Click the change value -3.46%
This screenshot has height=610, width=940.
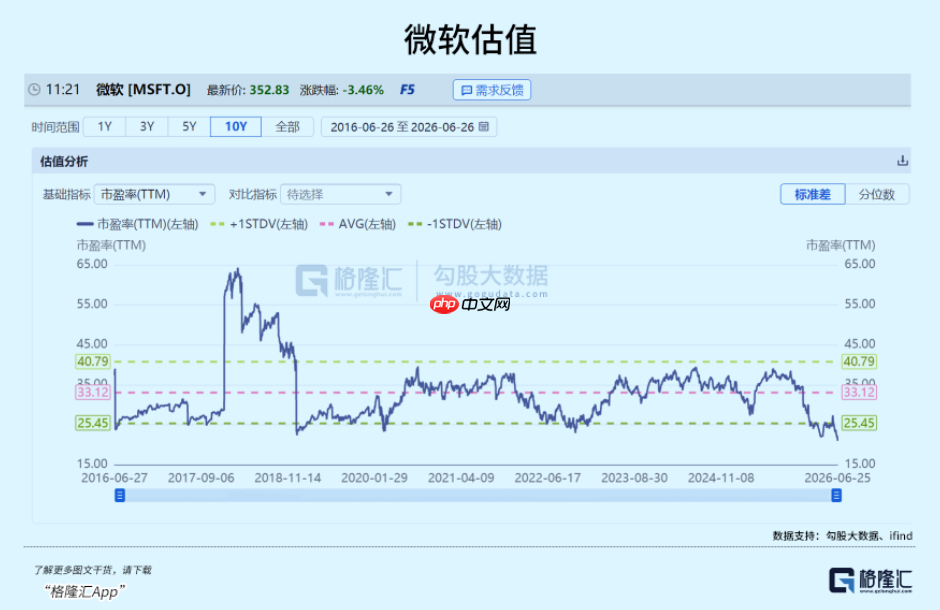click(363, 90)
